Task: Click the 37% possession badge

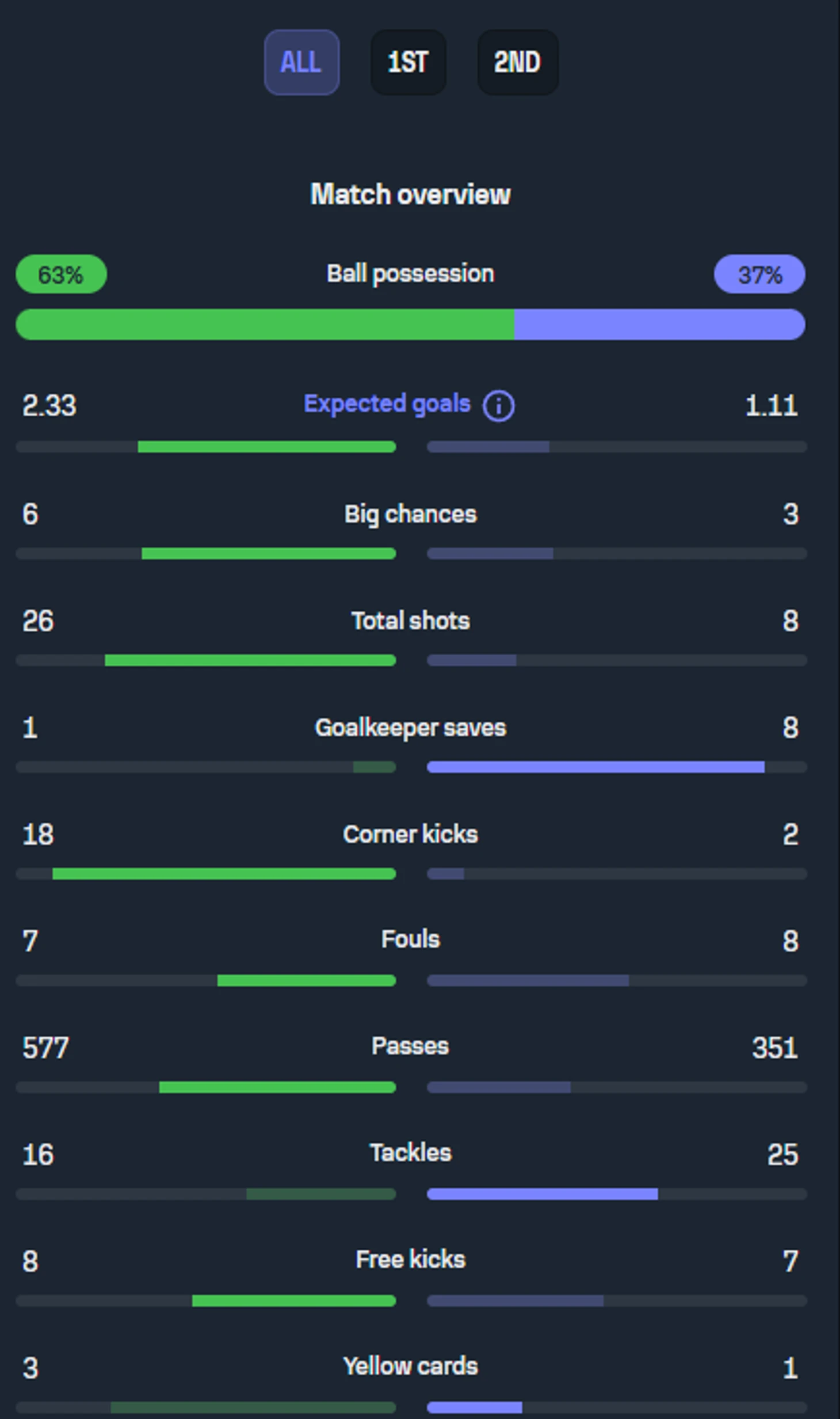Action: coord(759,274)
